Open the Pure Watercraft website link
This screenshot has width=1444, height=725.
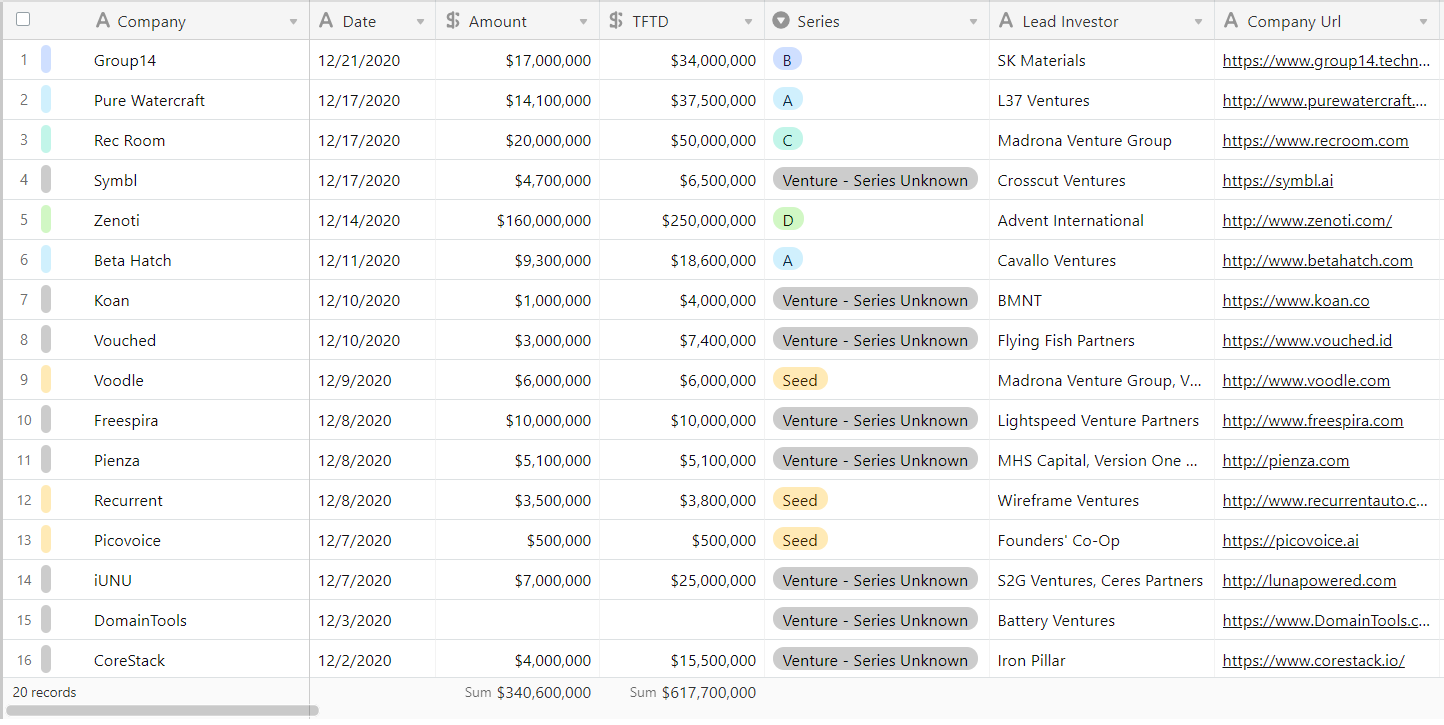[1326, 101]
